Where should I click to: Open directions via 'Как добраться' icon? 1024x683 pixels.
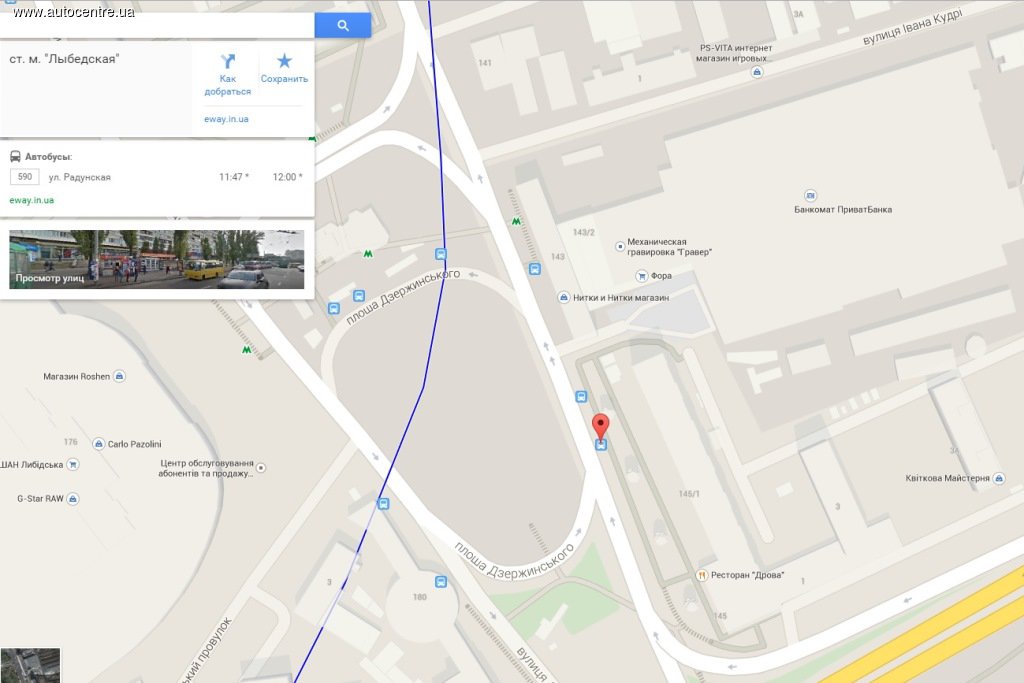(227, 61)
